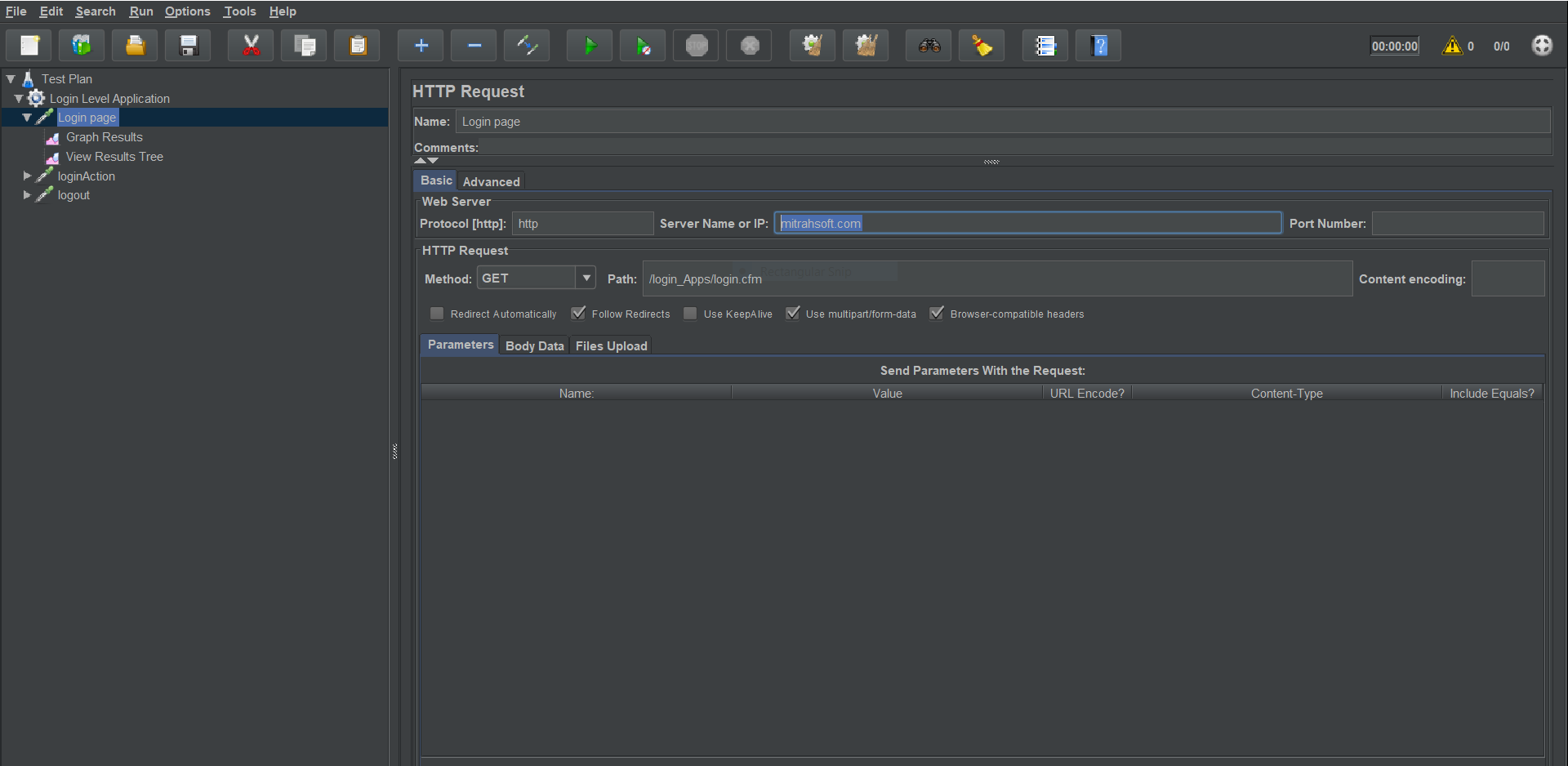This screenshot has width=1568, height=766.
Task: Click the binoculars Search icon
Action: [x=929, y=46]
